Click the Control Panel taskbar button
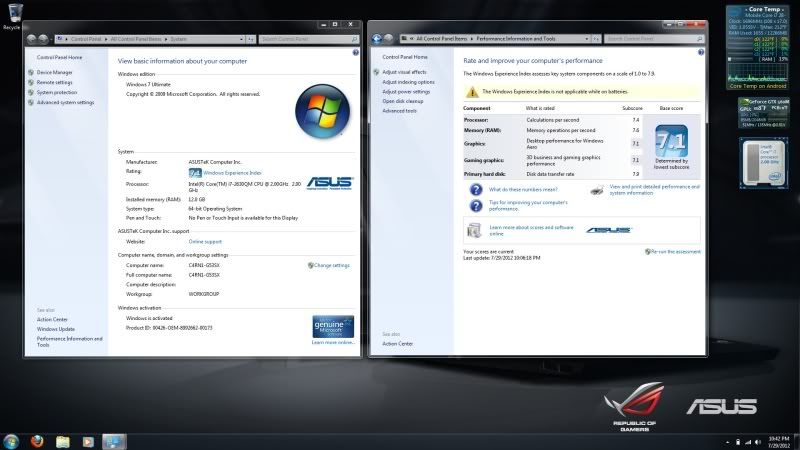Image resolution: width=800 pixels, height=450 pixels. [114, 441]
